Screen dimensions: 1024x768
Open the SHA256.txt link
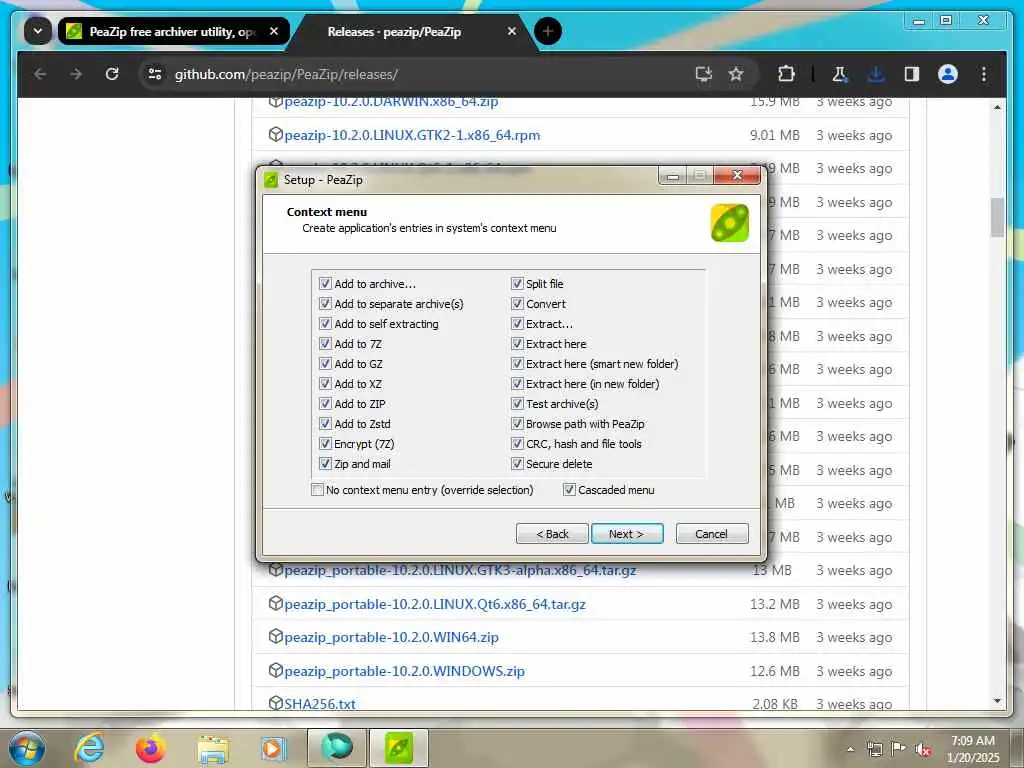pyautogui.click(x=320, y=704)
